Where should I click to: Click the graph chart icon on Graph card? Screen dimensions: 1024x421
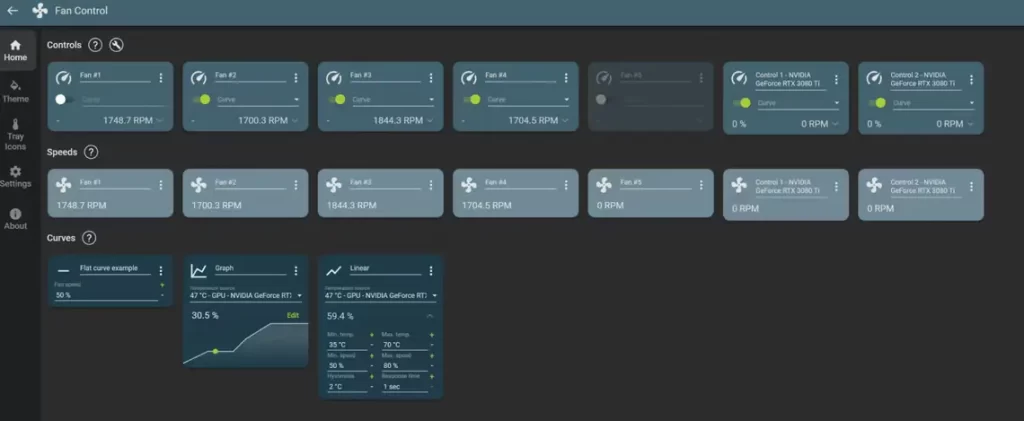coord(199,271)
